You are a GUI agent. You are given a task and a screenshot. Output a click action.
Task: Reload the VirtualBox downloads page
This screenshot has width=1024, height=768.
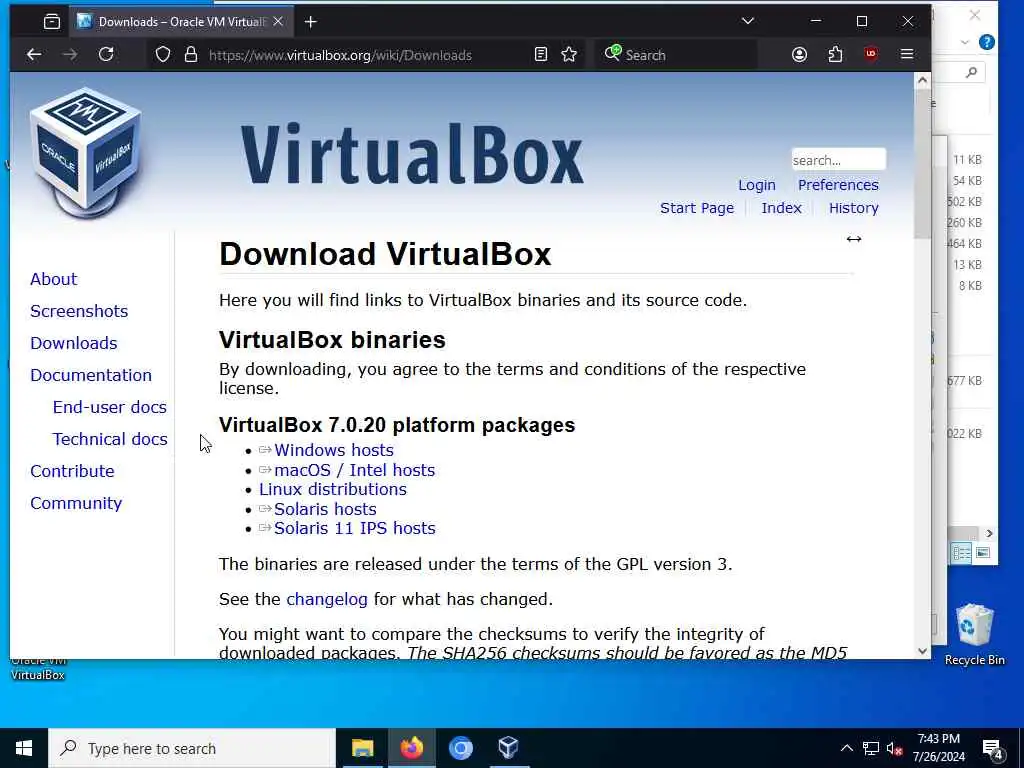click(x=106, y=55)
